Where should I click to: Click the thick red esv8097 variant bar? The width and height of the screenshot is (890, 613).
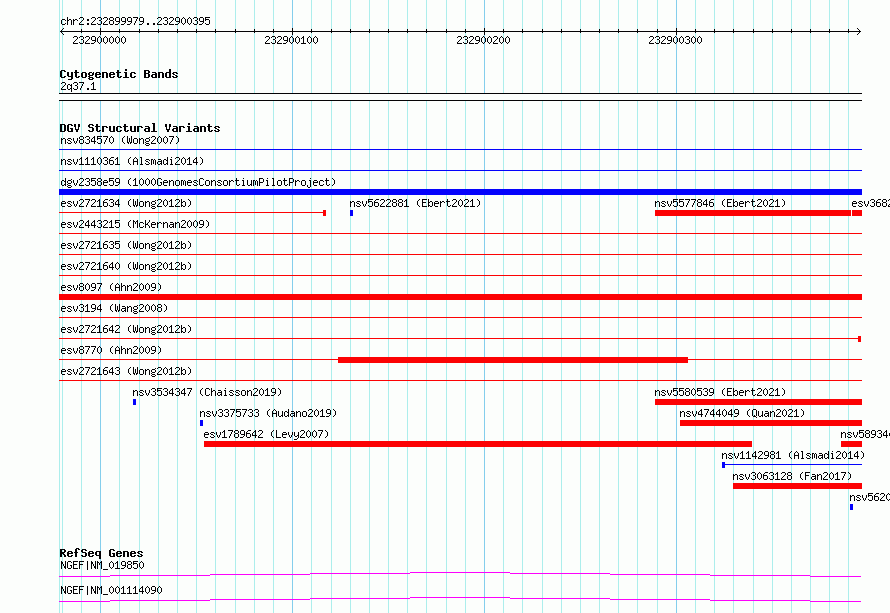click(460, 297)
